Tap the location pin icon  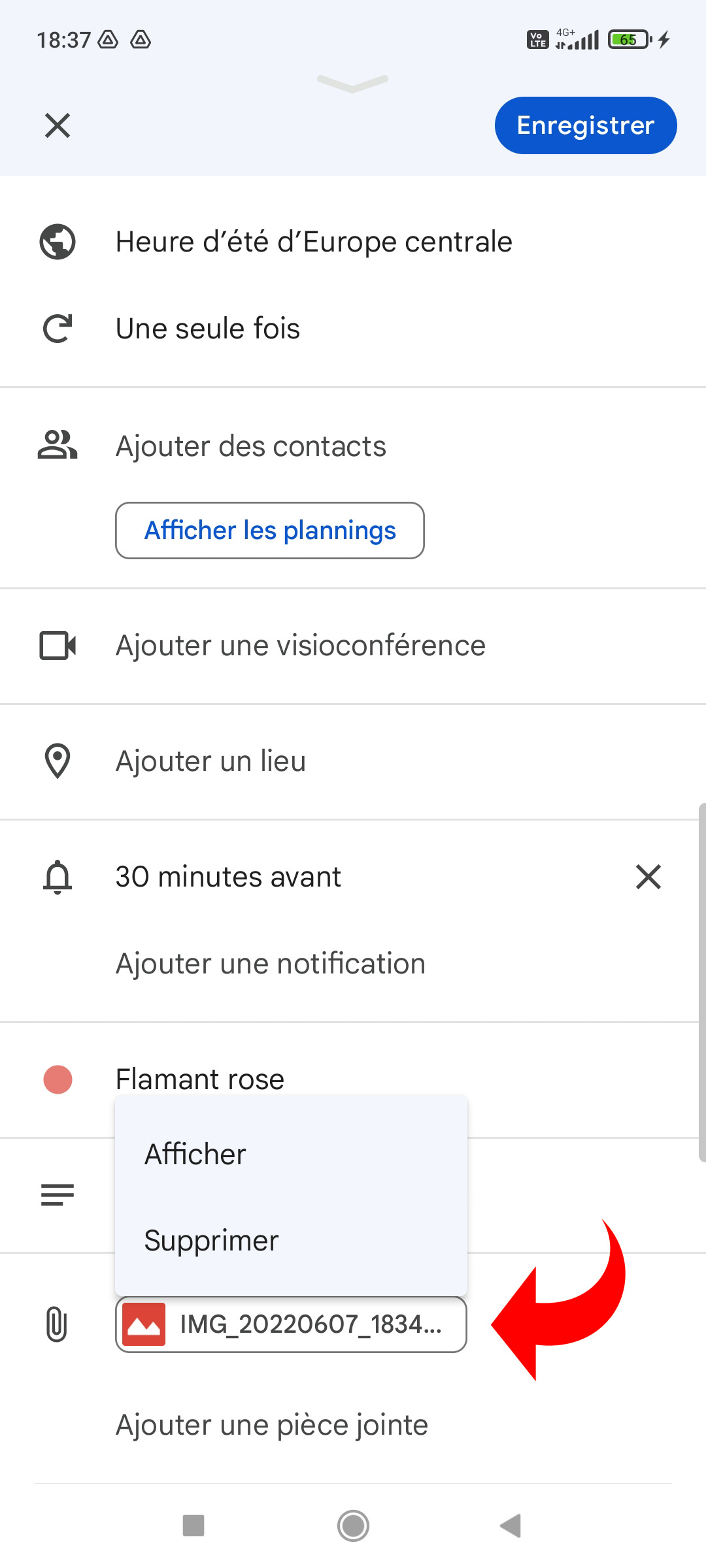[58, 761]
